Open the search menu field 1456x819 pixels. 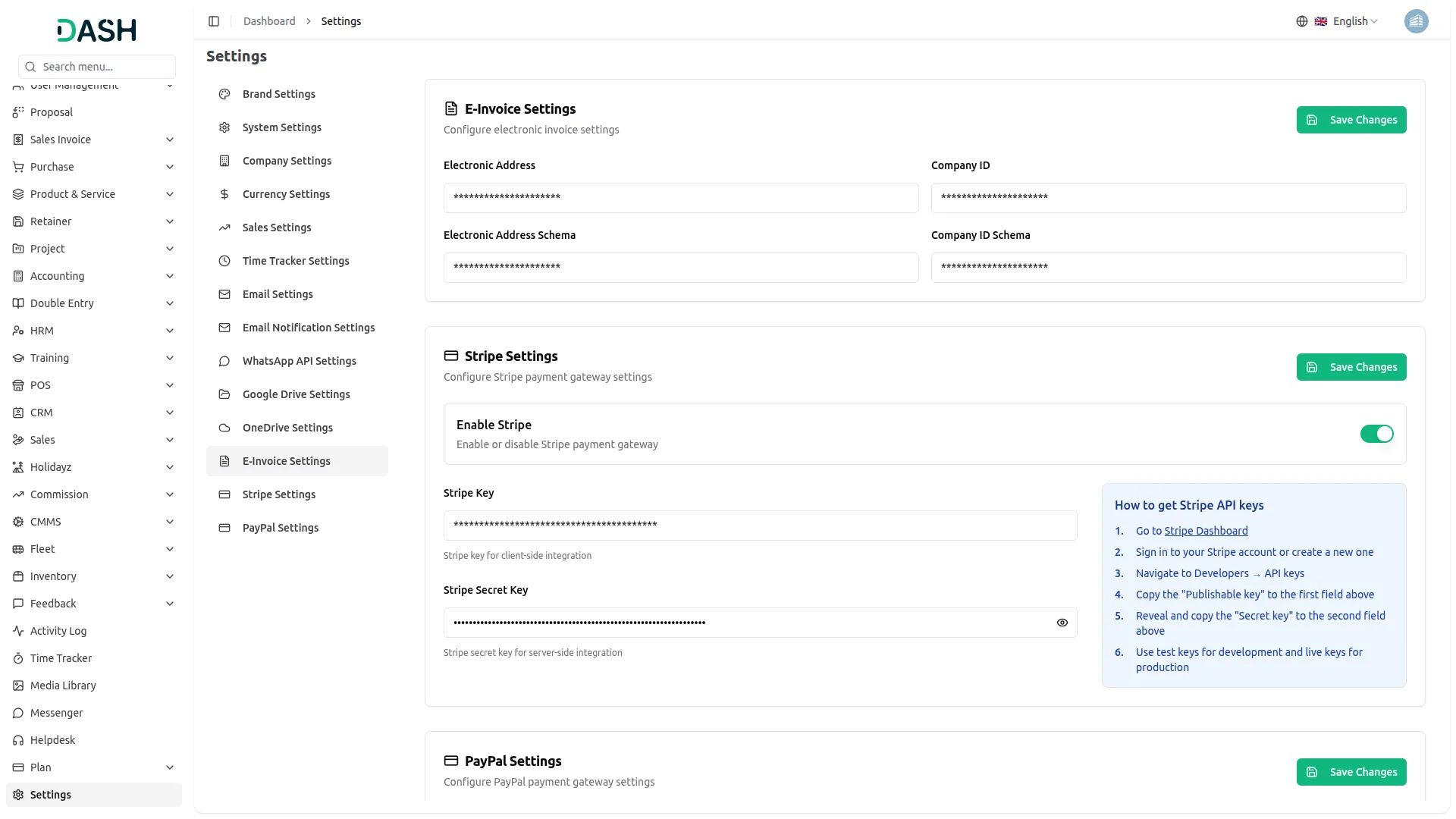(x=96, y=67)
